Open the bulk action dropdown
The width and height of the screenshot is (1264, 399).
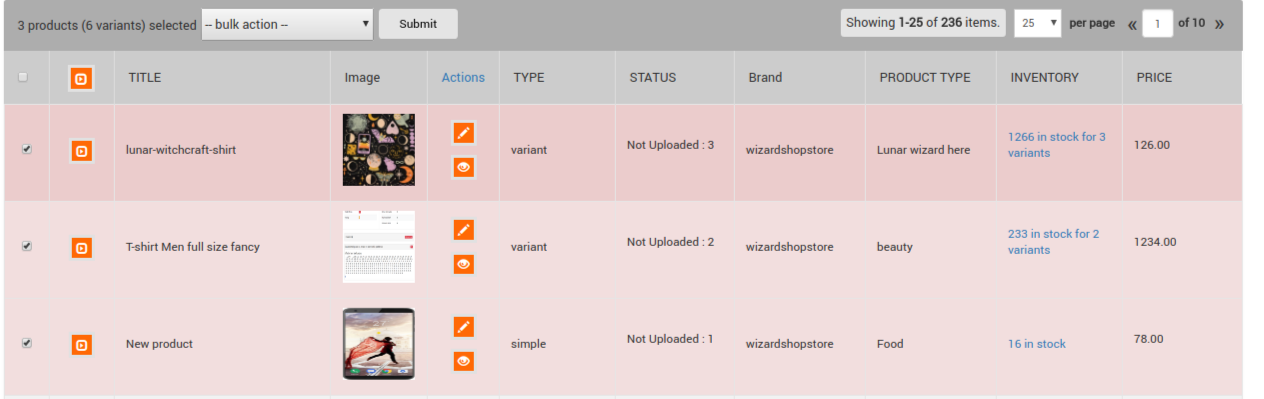[287, 24]
